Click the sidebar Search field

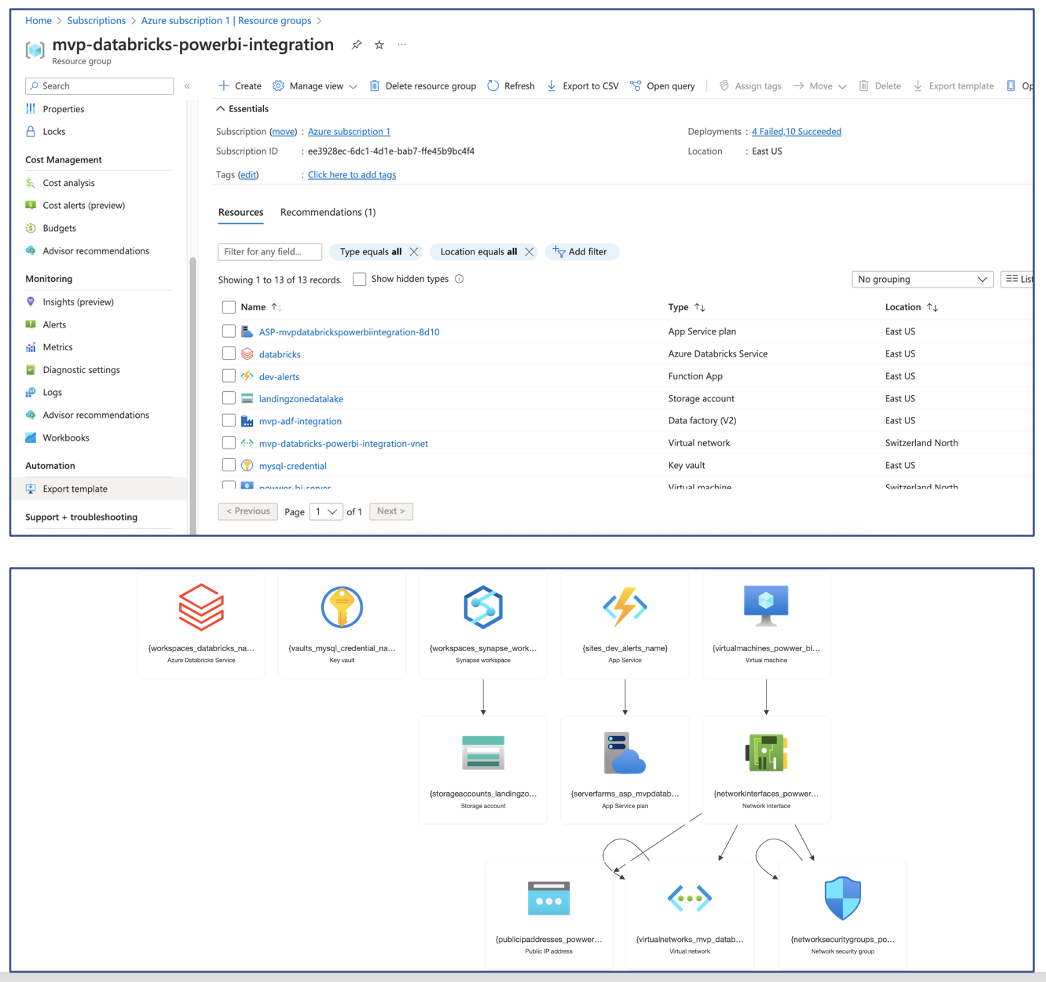pyautogui.click(x=99, y=86)
